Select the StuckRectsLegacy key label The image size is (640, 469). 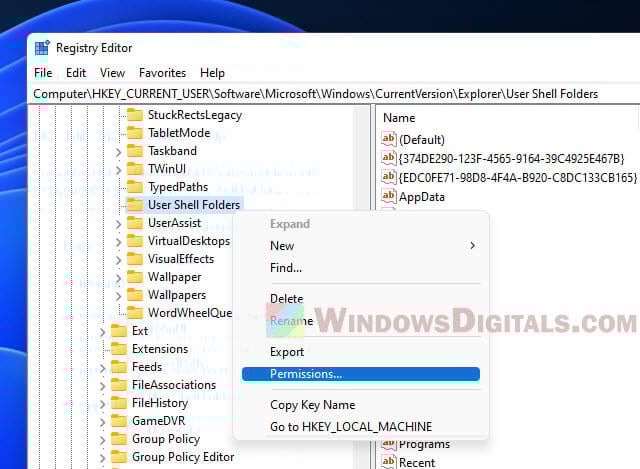click(x=195, y=115)
